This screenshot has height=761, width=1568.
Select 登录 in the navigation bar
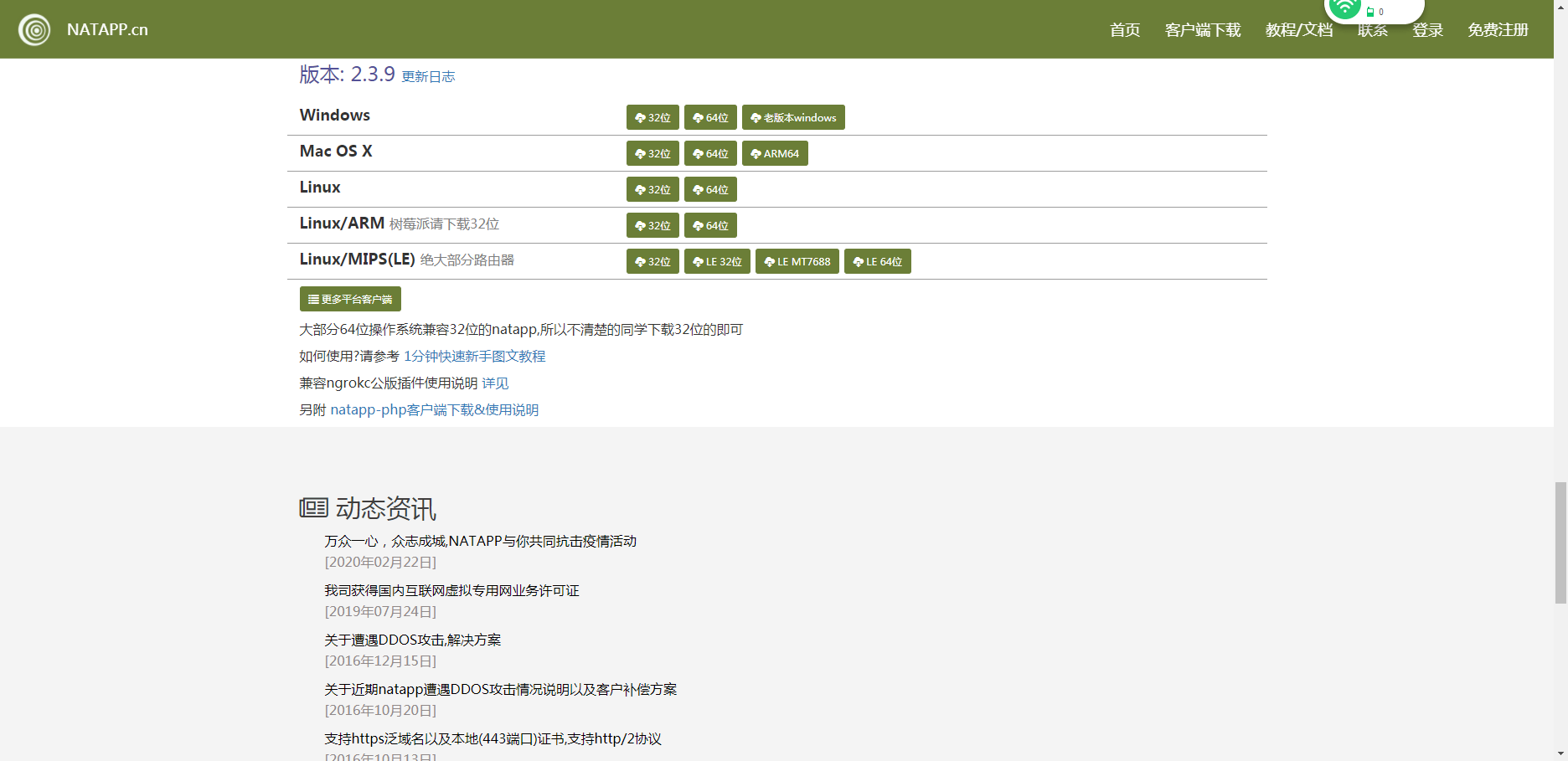1428,30
